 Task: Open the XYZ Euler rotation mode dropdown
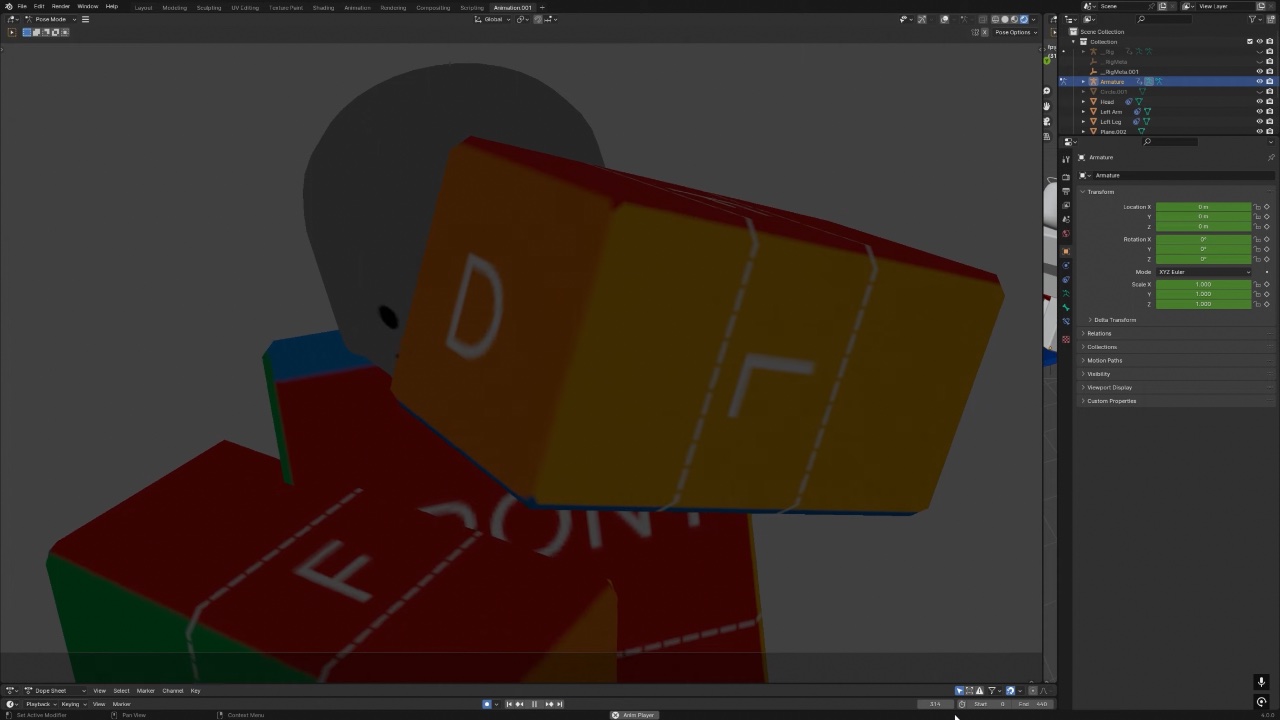point(1205,271)
